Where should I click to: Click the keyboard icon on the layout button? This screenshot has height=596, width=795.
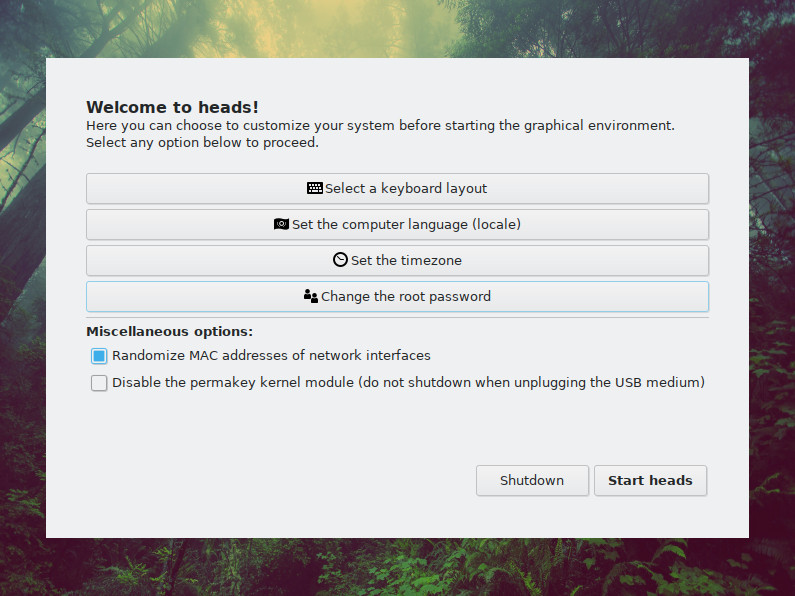(x=314, y=188)
